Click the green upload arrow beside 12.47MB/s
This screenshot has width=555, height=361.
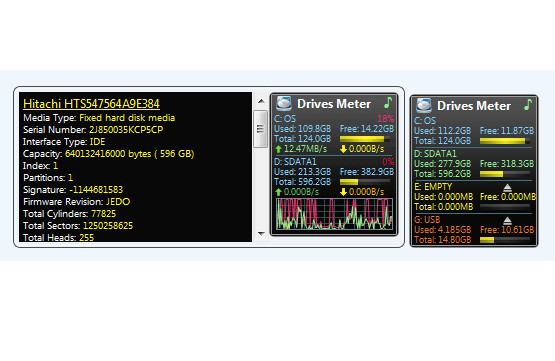tap(278, 149)
